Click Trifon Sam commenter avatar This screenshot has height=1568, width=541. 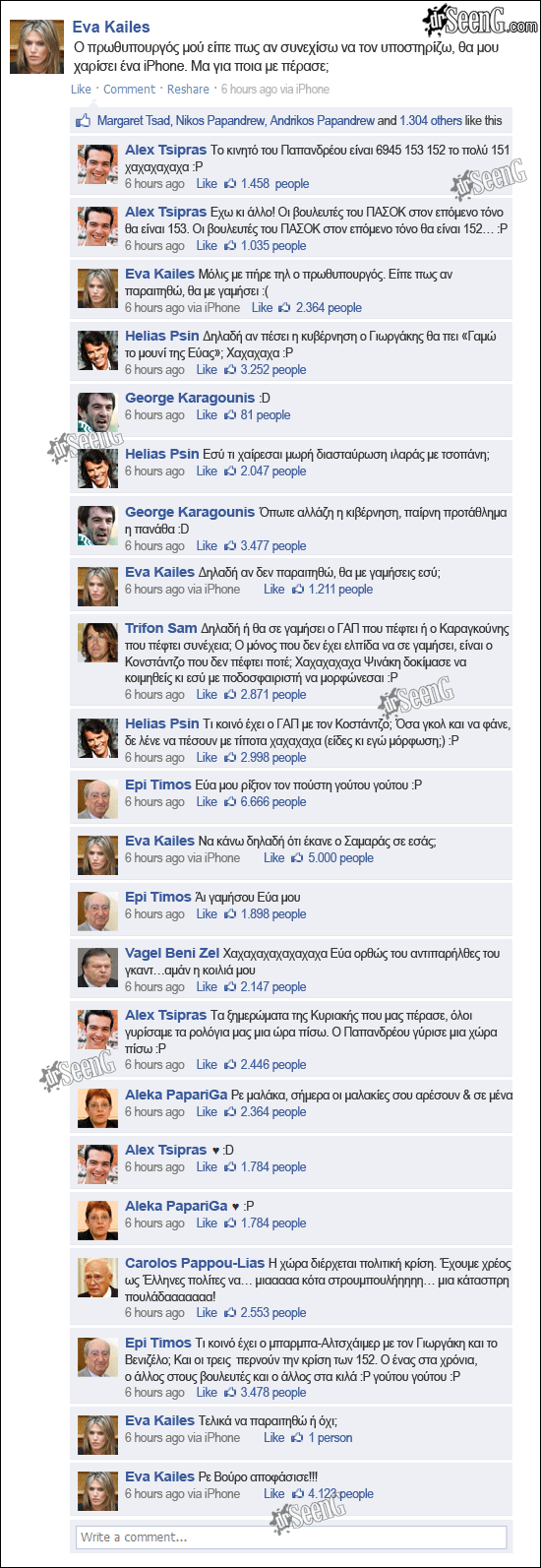coord(98,643)
